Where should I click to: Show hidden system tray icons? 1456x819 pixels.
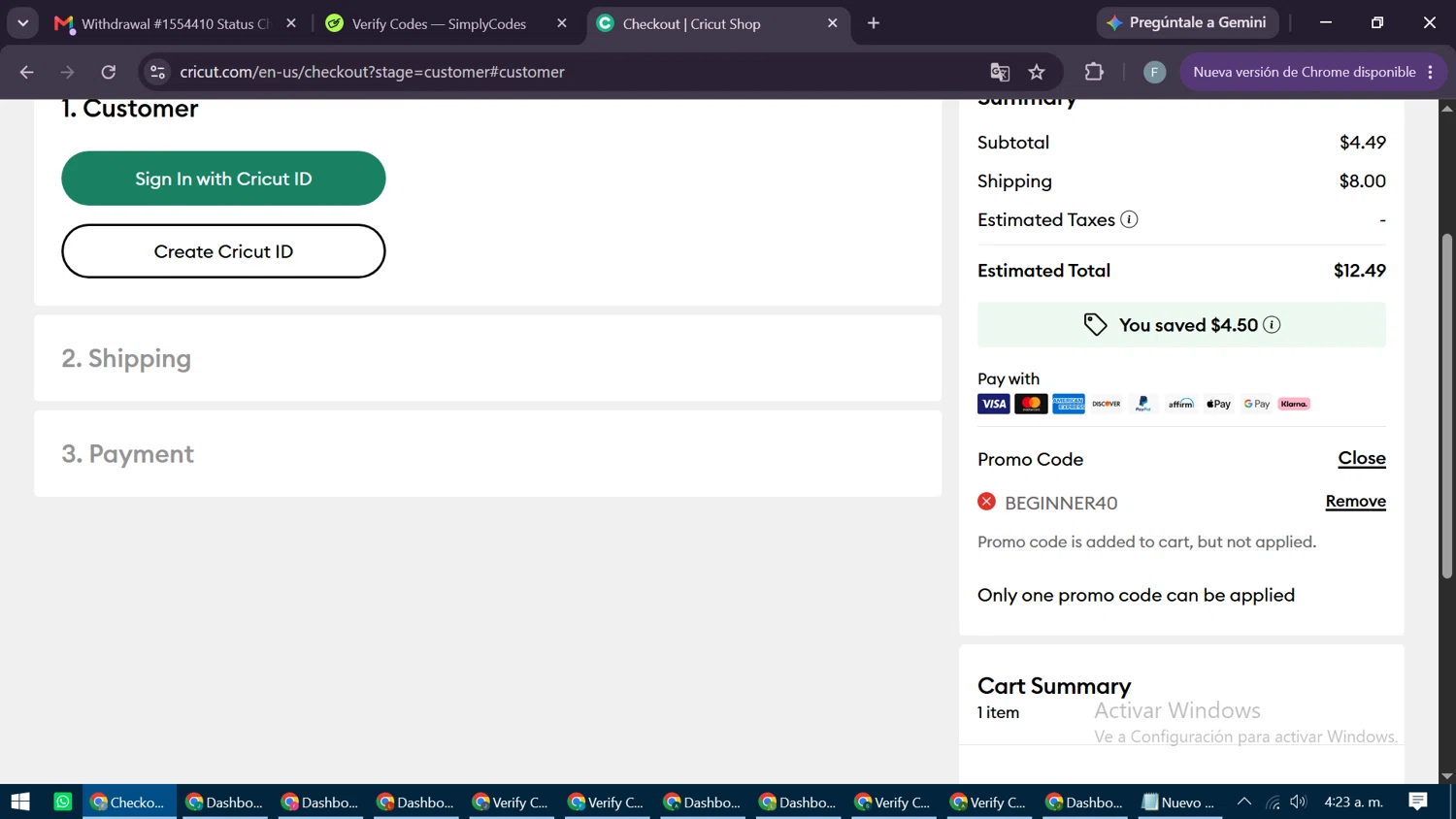point(1243,802)
